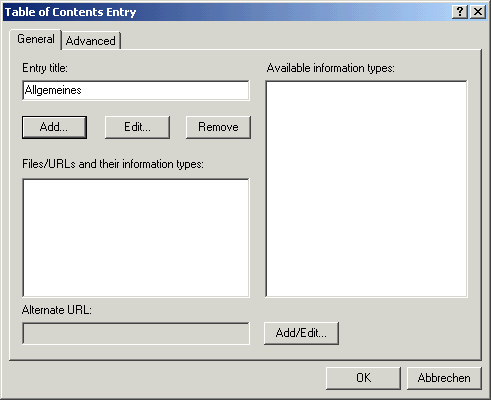491x400 pixels.
Task: Switch to the Advanced tab
Action: point(91,41)
